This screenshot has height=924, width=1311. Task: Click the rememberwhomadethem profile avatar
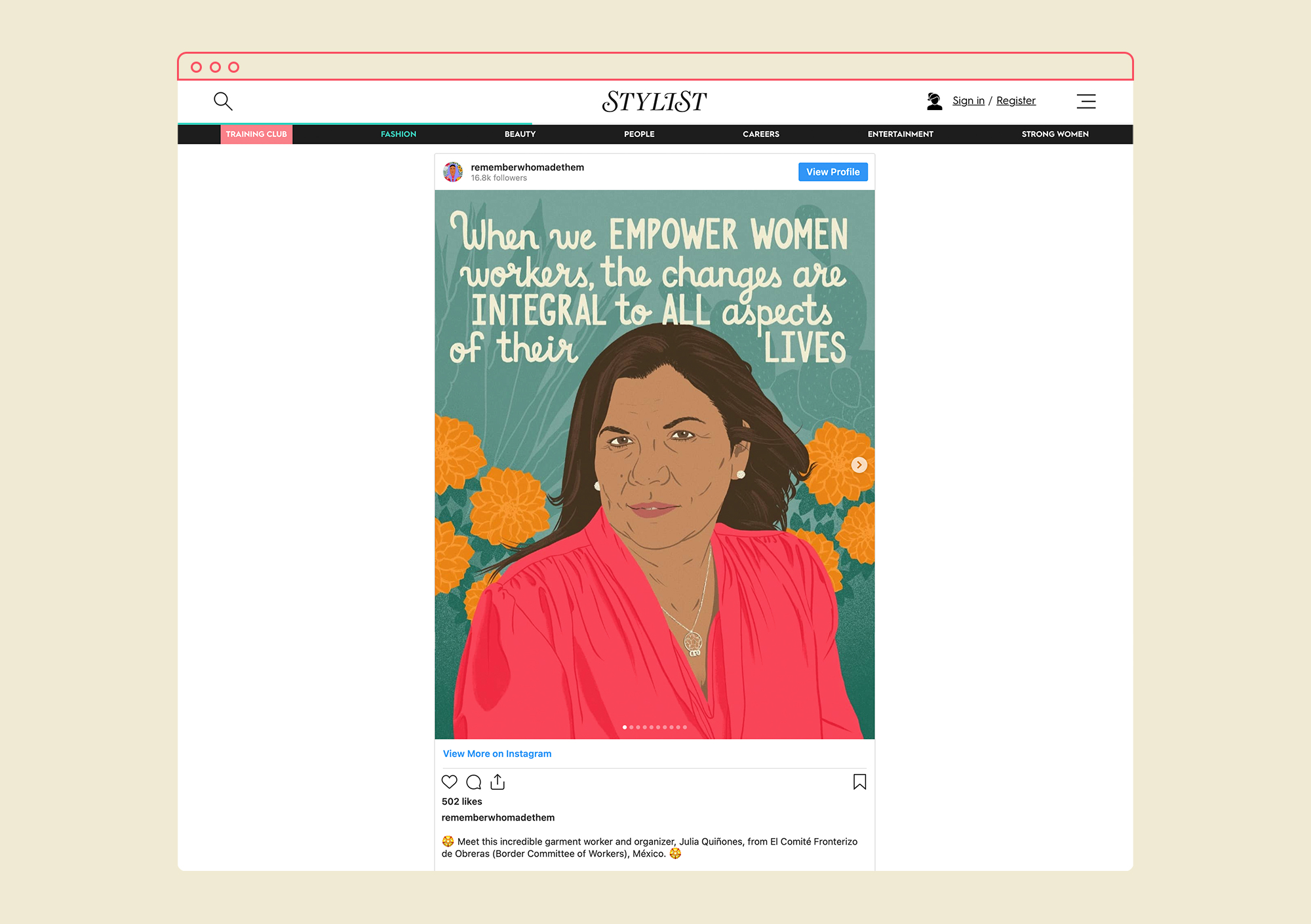(x=453, y=172)
